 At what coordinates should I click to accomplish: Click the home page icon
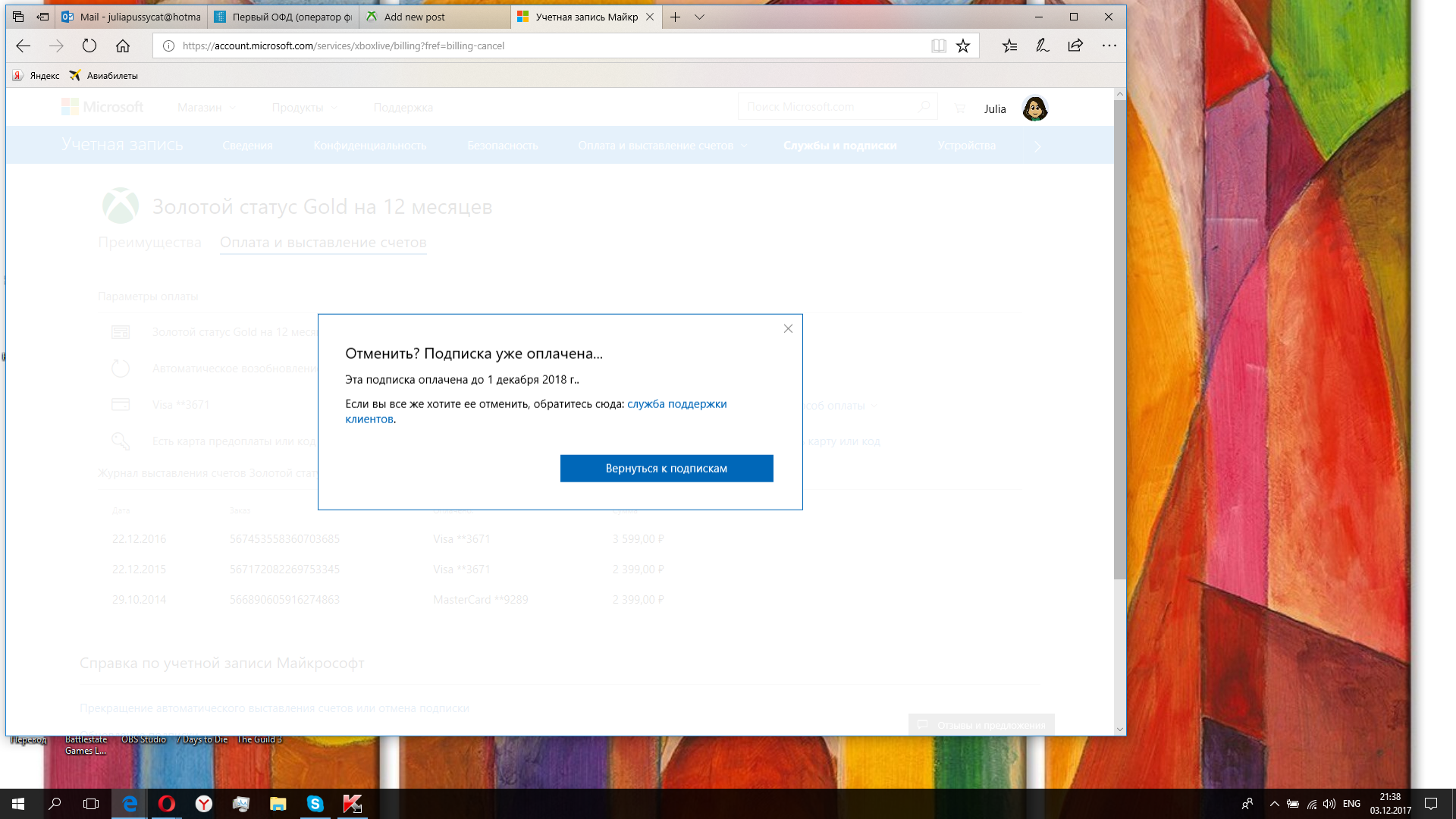click(x=123, y=45)
